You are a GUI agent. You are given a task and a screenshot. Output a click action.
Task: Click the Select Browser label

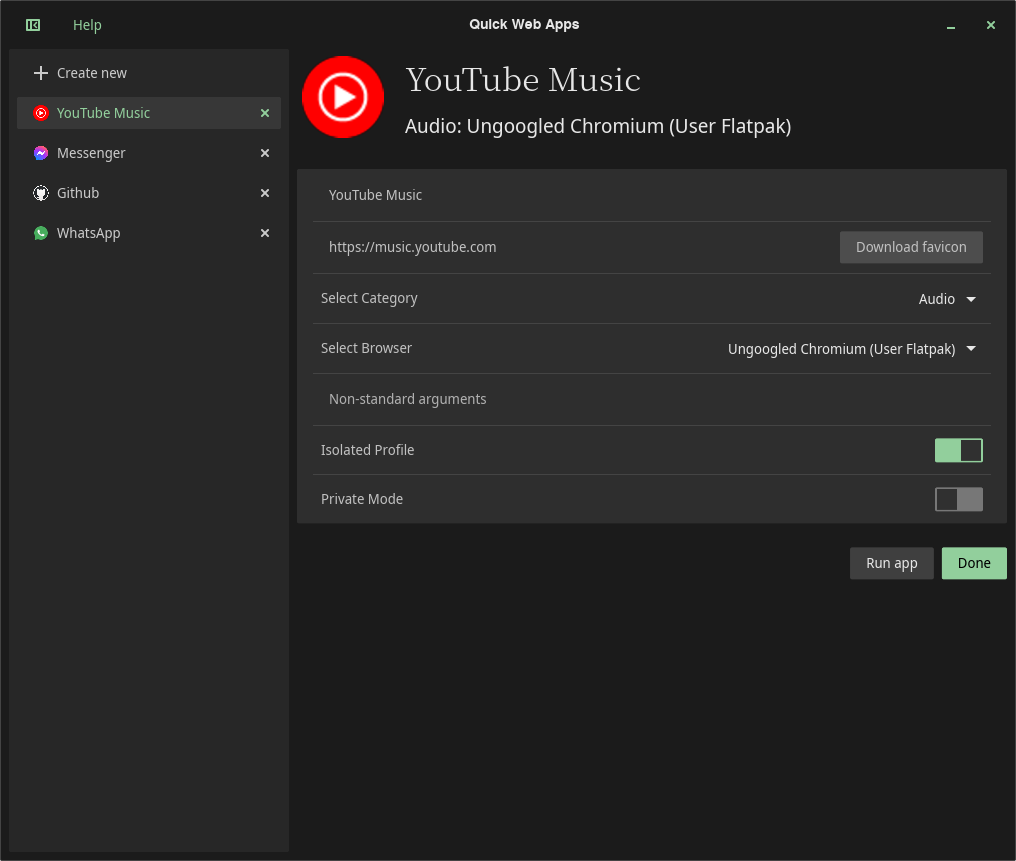tap(366, 349)
